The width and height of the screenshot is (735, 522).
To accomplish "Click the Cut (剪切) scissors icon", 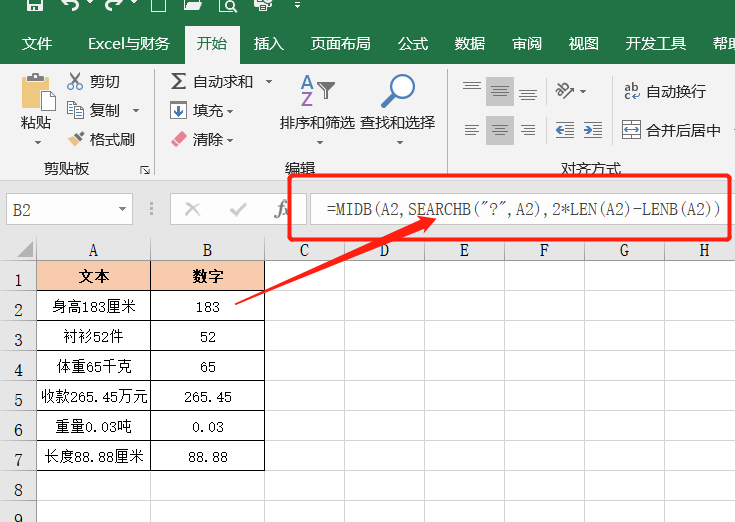I will [76, 81].
